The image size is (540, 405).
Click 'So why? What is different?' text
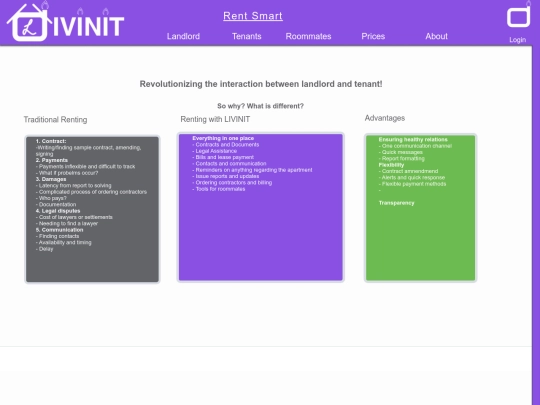point(260,106)
